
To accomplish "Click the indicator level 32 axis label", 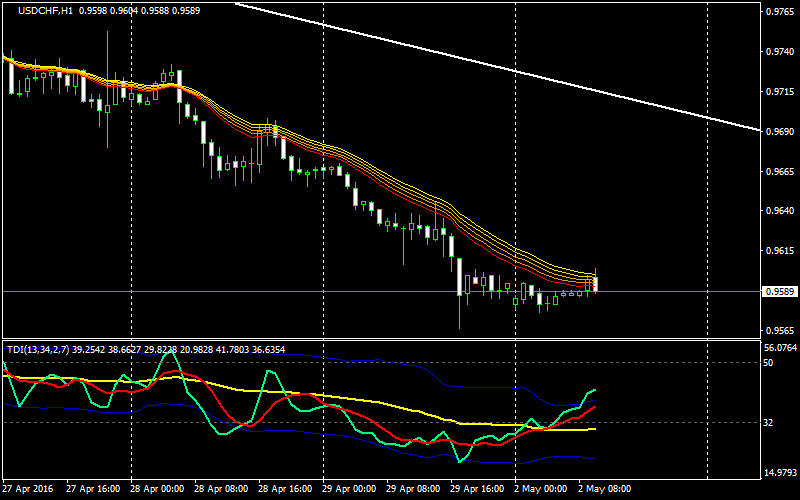I will point(769,423).
